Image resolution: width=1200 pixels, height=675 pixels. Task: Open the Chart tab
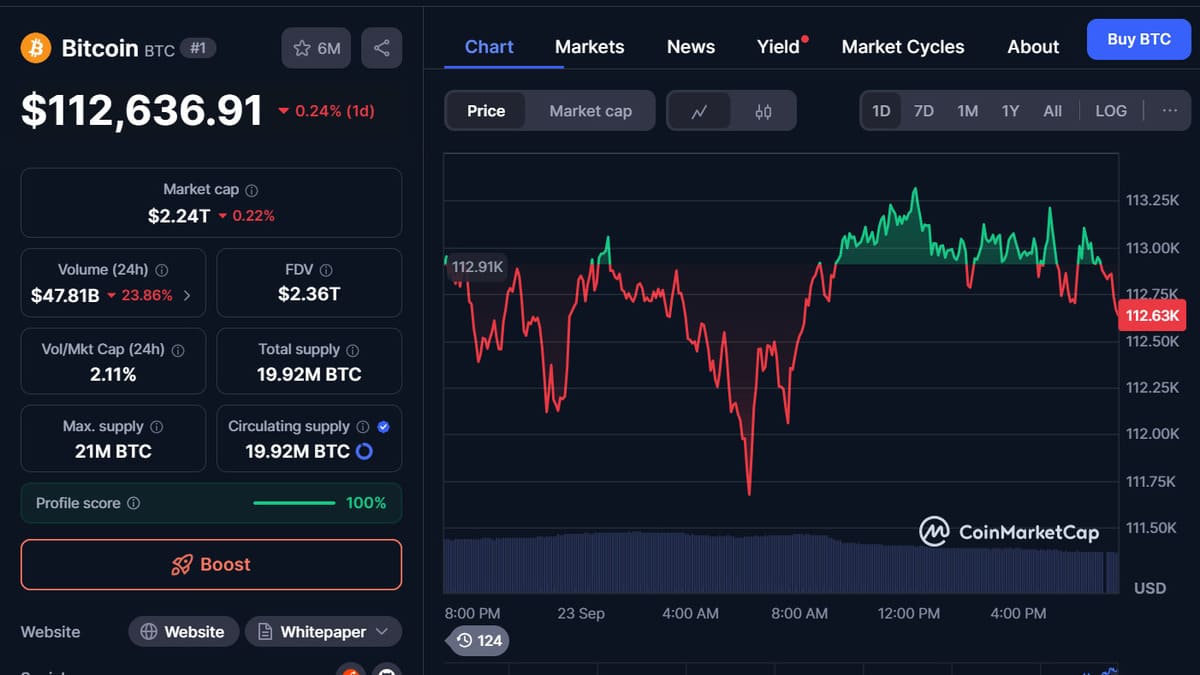click(489, 47)
